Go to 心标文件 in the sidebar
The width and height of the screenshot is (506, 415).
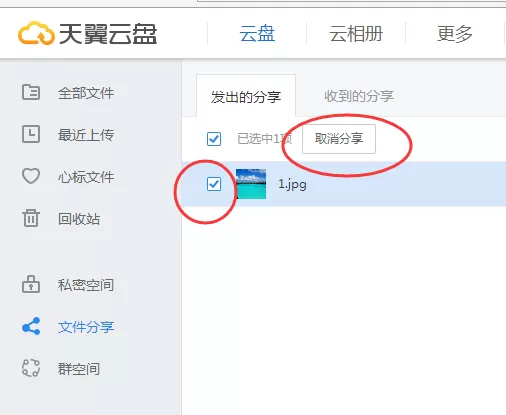86,177
